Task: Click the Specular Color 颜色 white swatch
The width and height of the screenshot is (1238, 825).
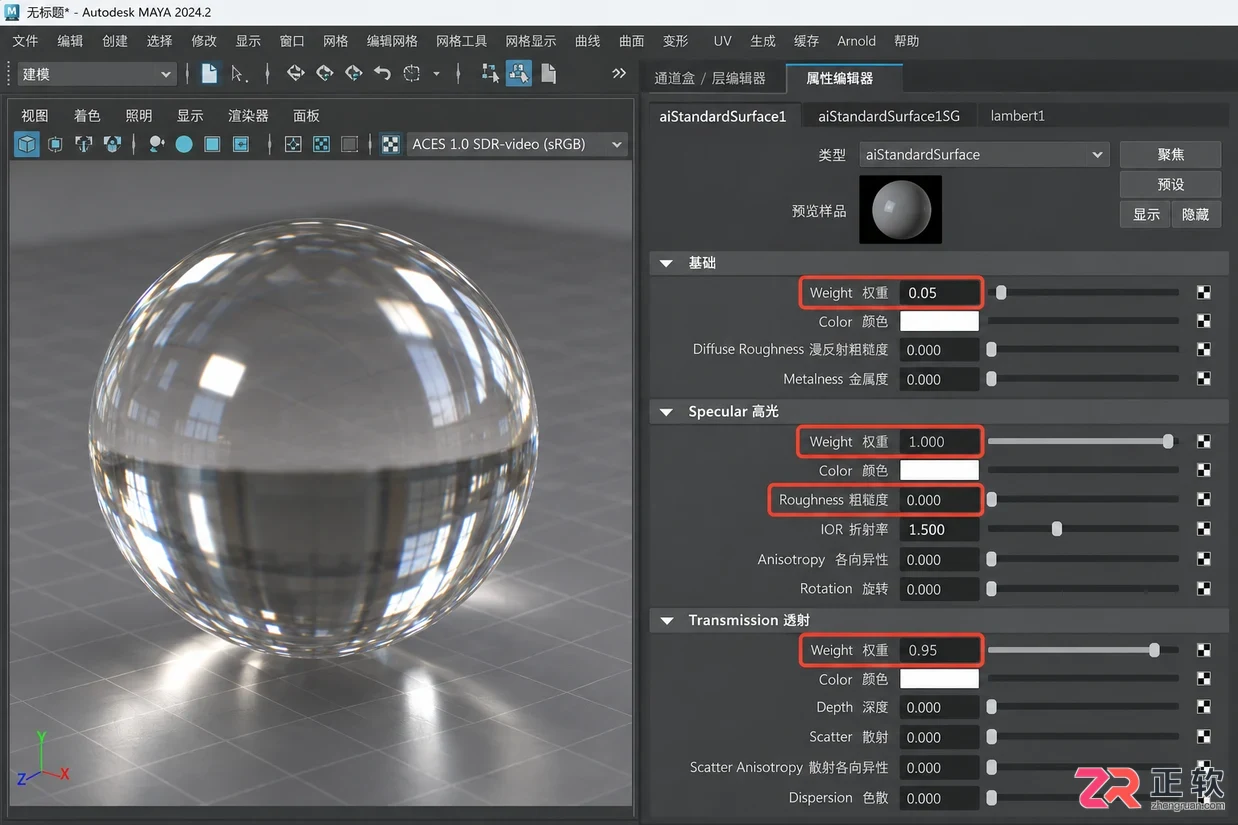Action: 939,470
